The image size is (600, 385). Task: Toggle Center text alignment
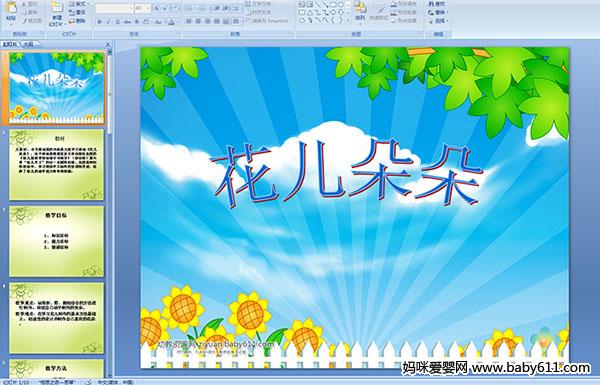point(198,21)
